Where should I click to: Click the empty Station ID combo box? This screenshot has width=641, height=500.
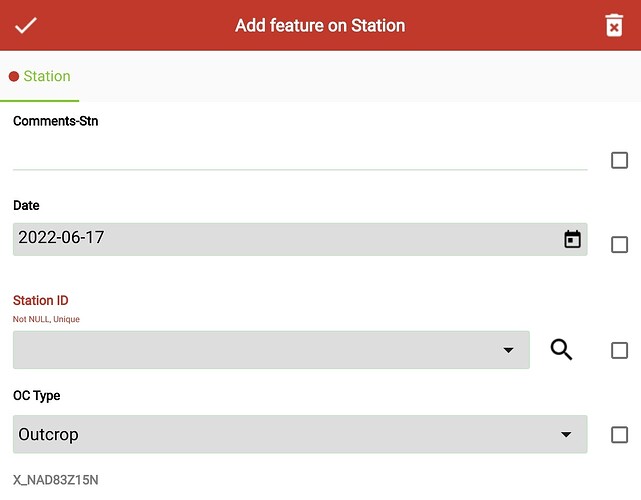271,350
